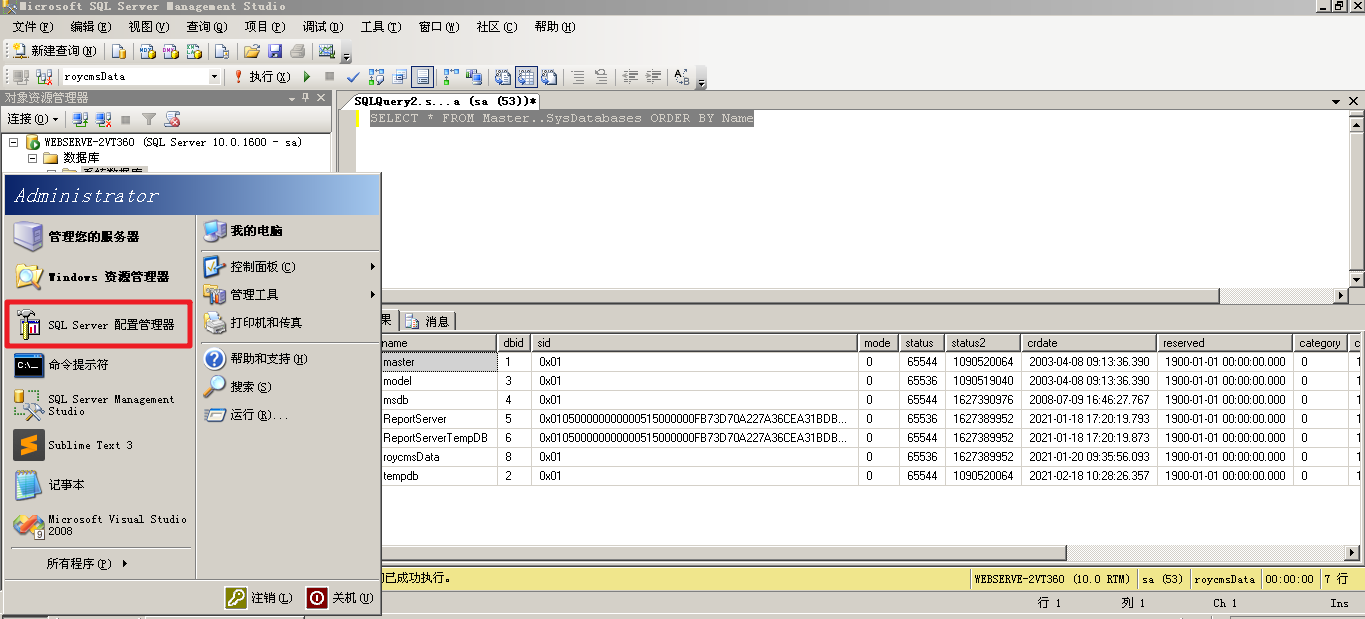Open 我的电脑 from Start menu

(x=244, y=231)
